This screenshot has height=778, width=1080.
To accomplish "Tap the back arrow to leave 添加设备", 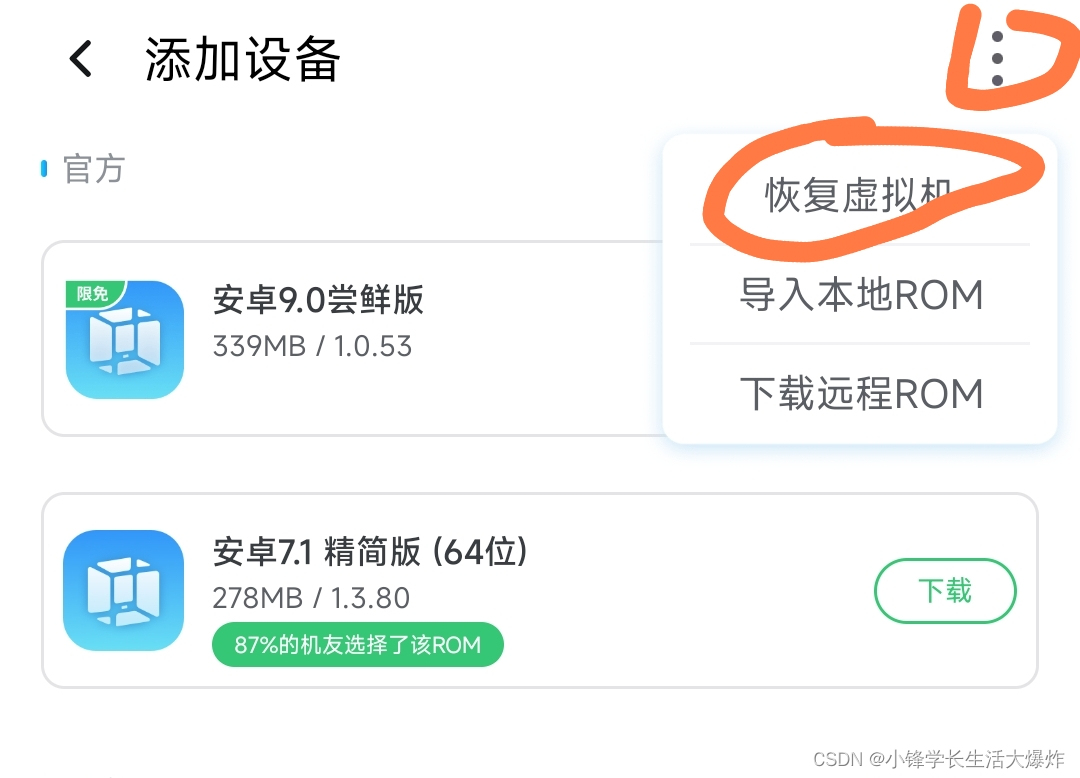I will [x=82, y=58].
